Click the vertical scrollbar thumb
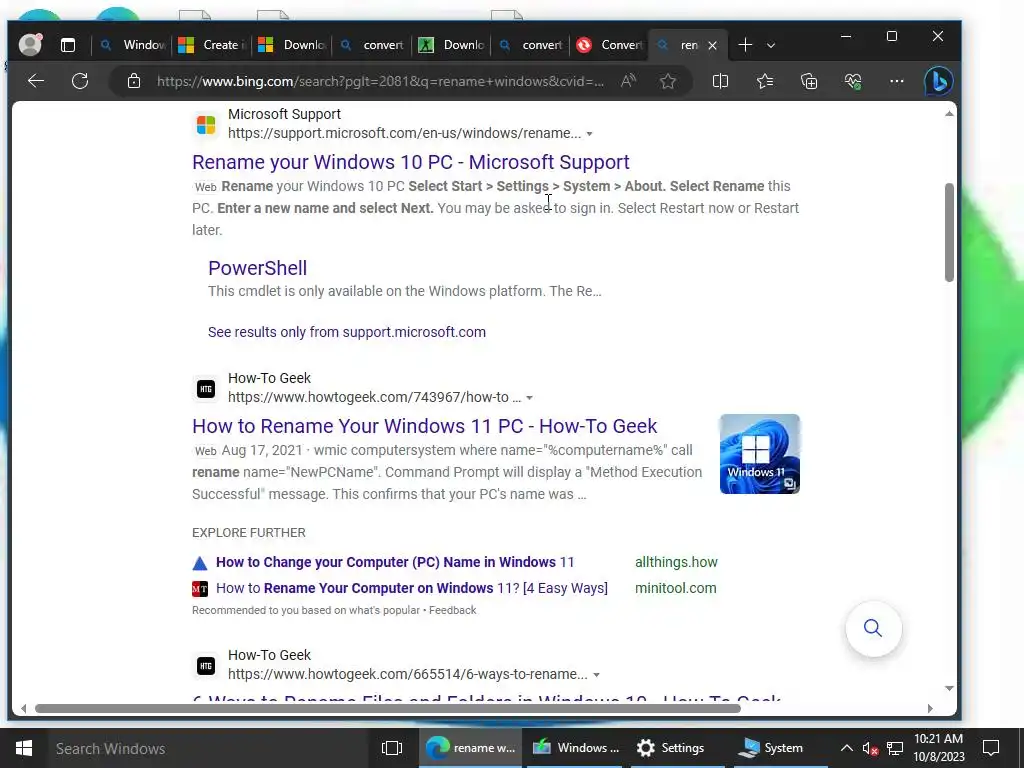 [x=949, y=232]
